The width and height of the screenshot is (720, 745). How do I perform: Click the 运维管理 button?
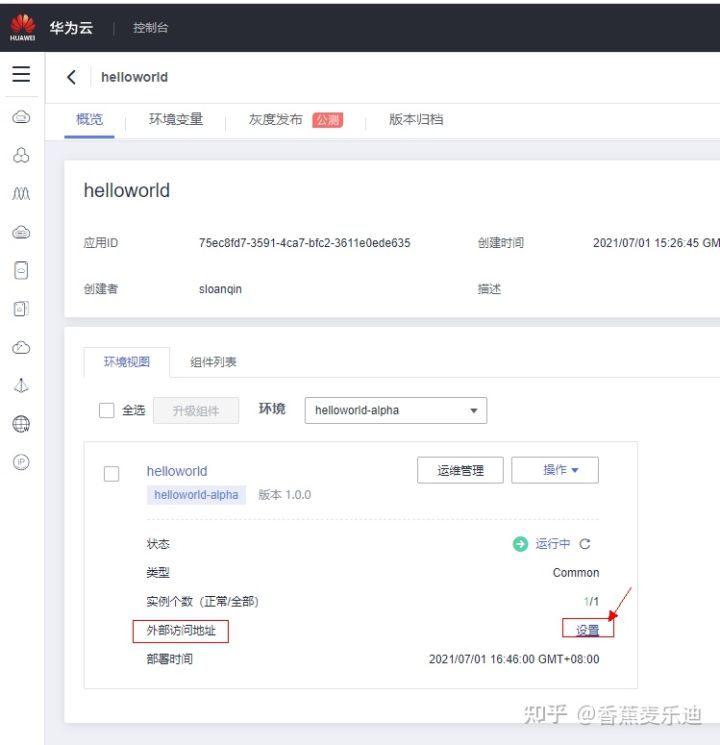(x=460, y=470)
